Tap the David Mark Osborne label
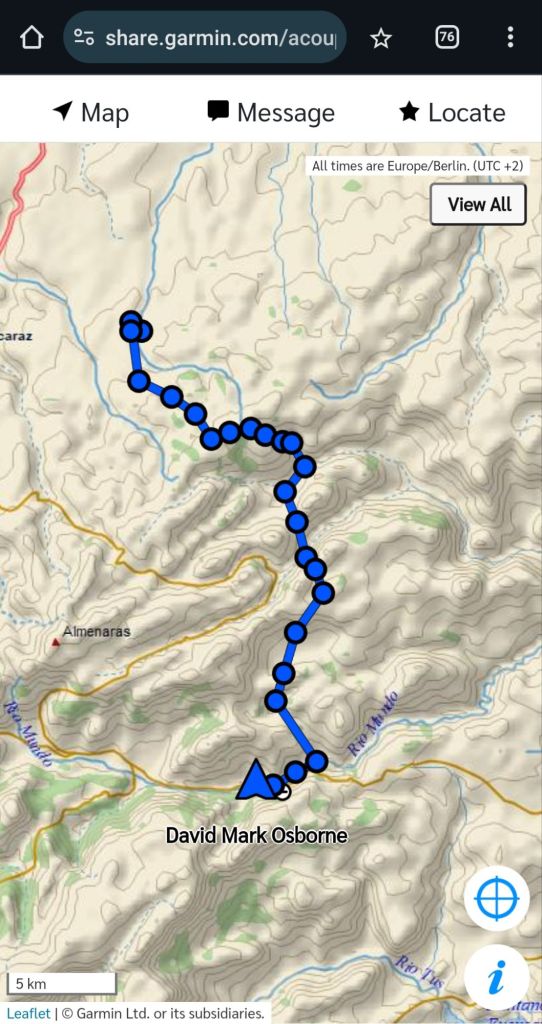 (x=256, y=835)
